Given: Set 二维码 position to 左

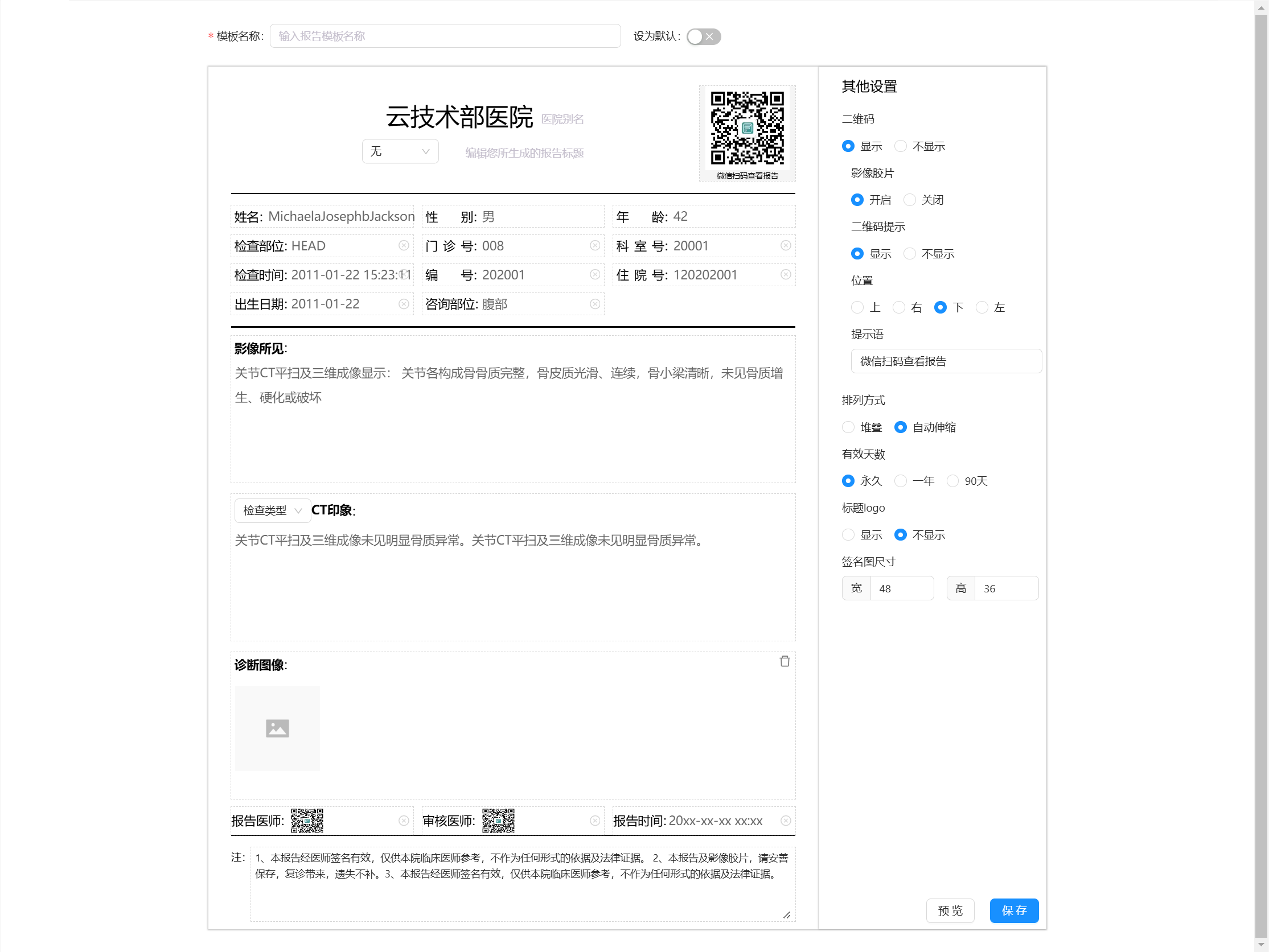Looking at the screenshot, I should click(981, 307).
